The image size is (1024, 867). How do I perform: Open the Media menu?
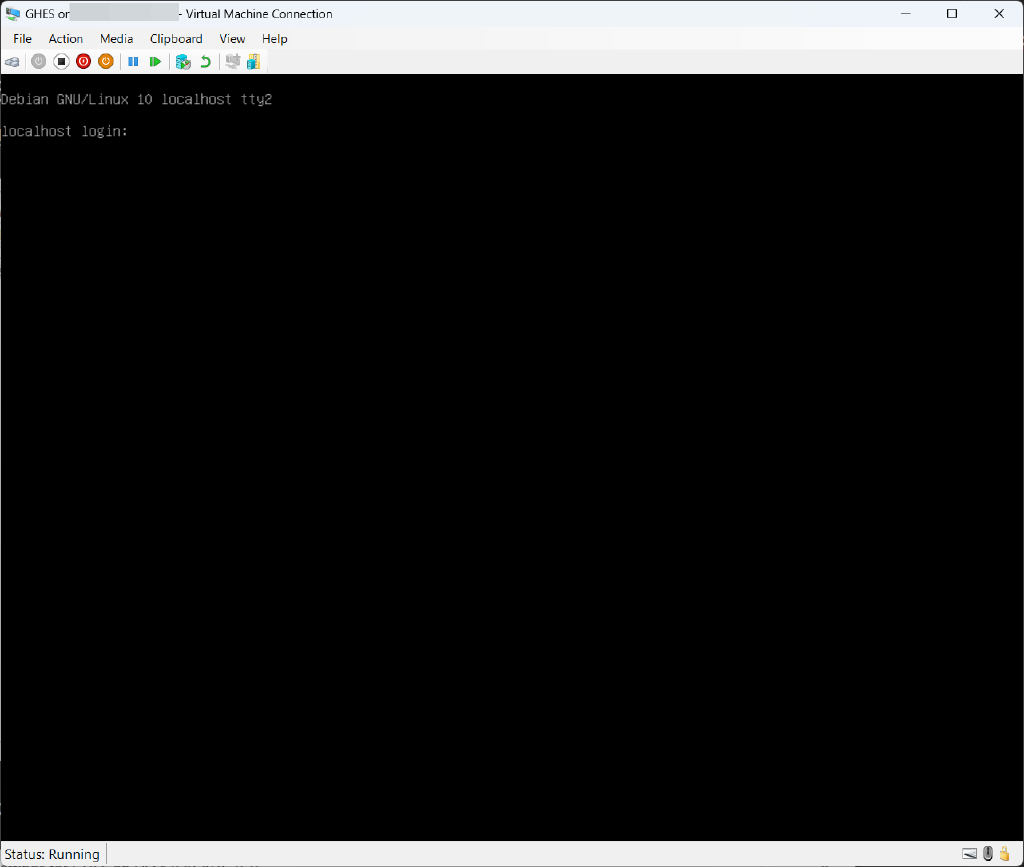tap(116, 38)
